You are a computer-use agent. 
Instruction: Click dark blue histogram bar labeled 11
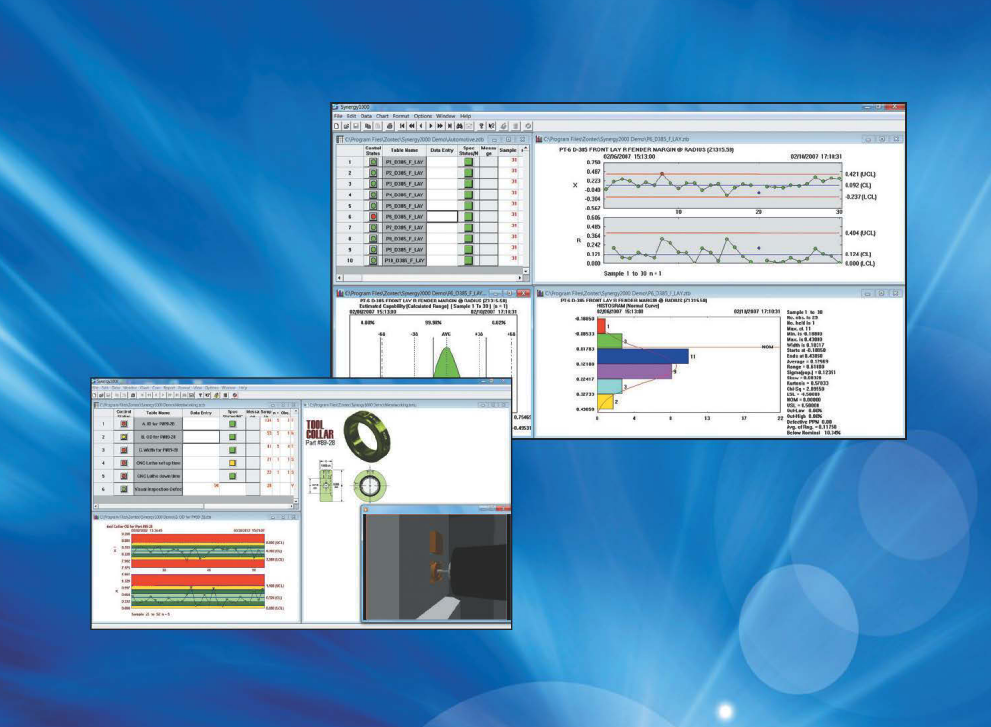pyautogui.click(x=643, y=356)
